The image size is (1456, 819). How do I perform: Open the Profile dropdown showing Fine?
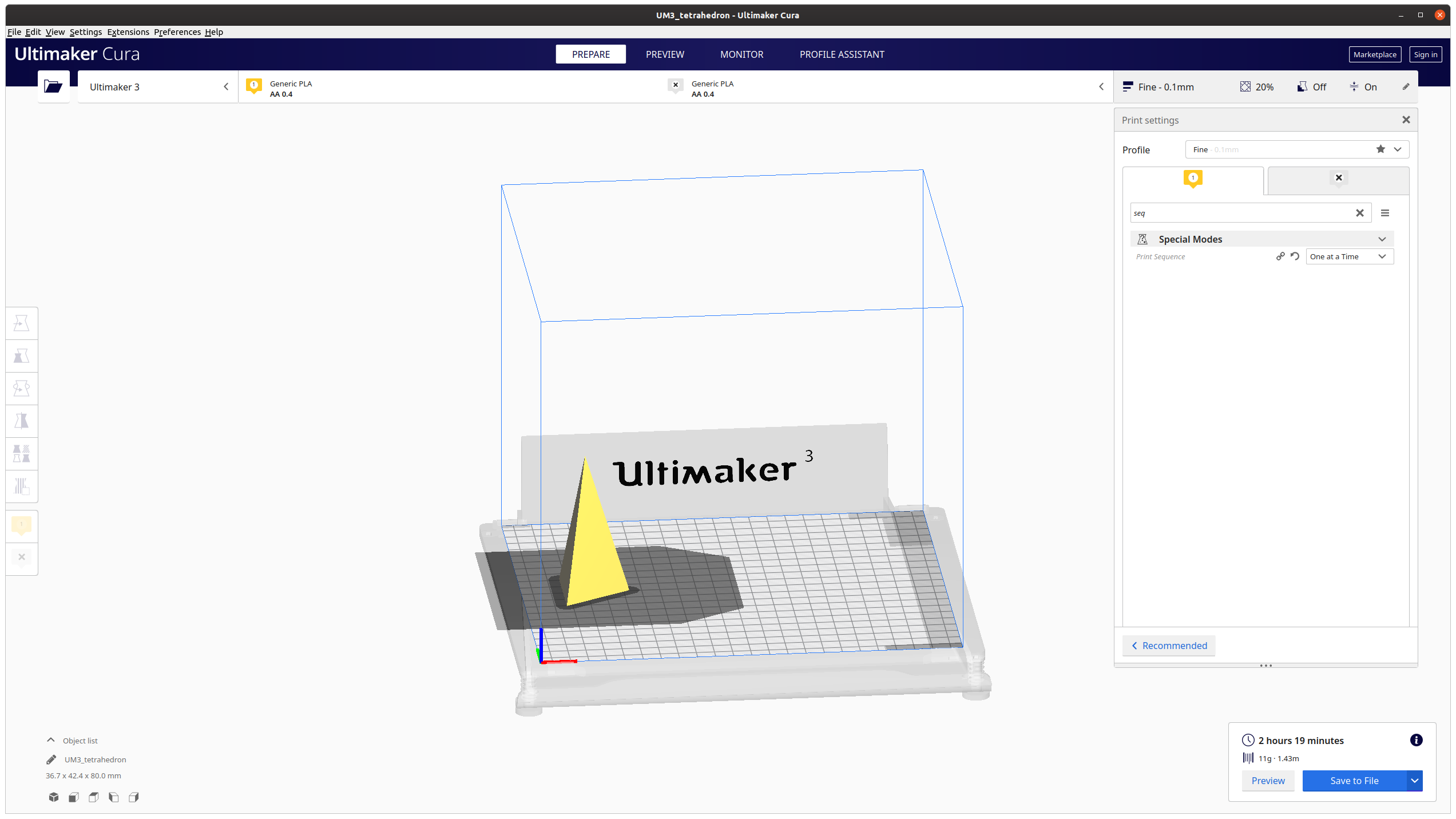click(x=1297, y=149)
